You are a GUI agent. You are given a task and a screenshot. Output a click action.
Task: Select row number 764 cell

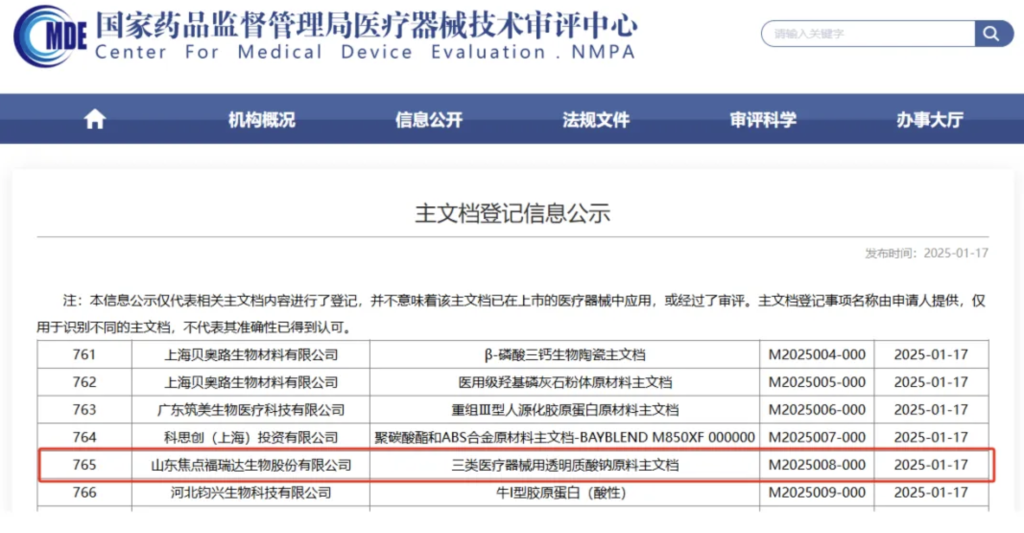pyautogui.click(x=84, y=437)
